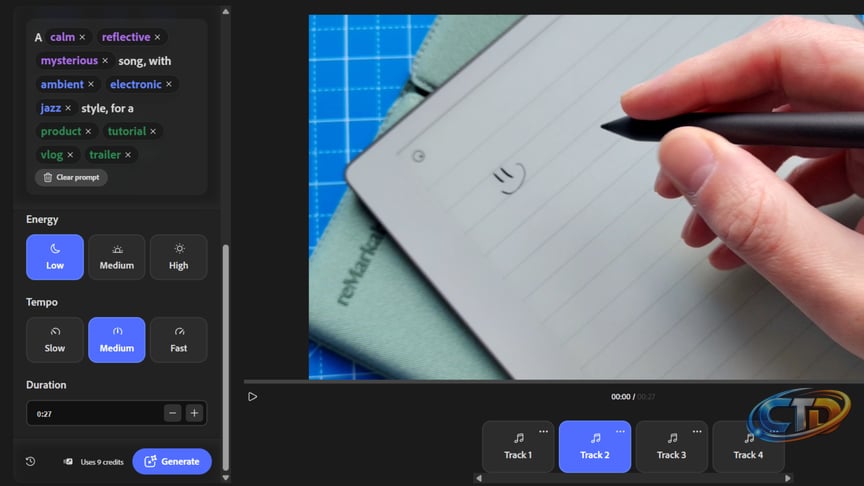
Task: Open Track 3 more options menu
Action: (697, 431)
